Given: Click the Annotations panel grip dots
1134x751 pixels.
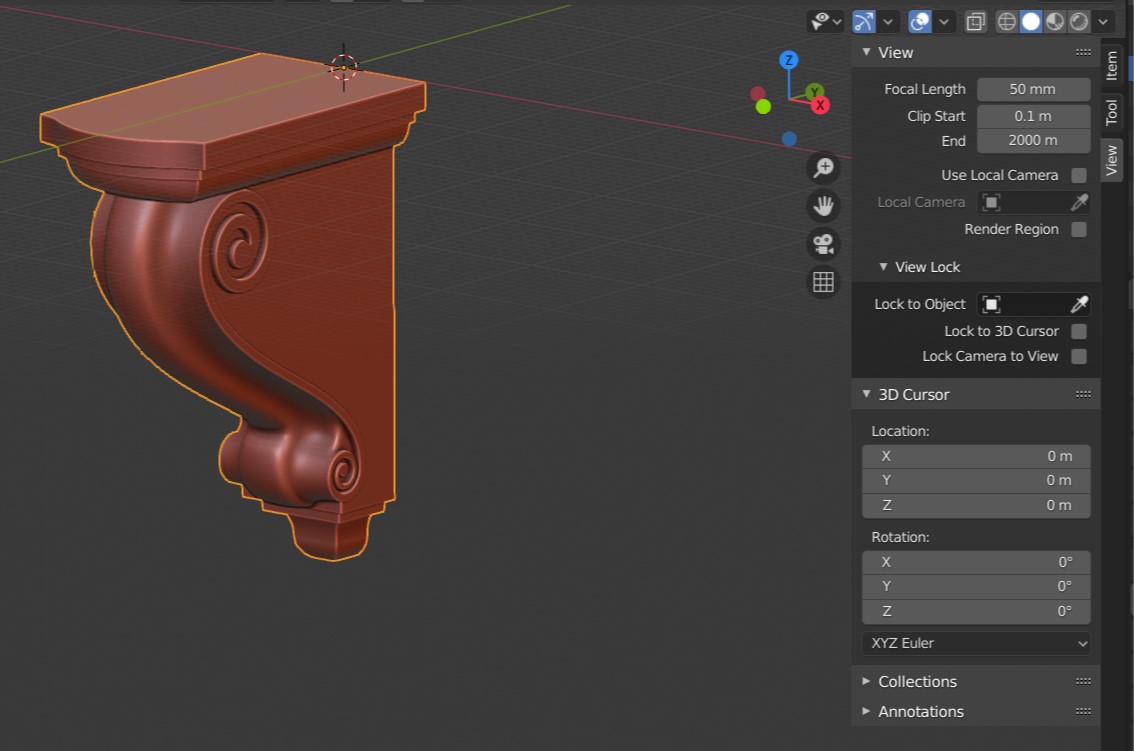Looking at the screenshot, I should tap(1083, 711).
